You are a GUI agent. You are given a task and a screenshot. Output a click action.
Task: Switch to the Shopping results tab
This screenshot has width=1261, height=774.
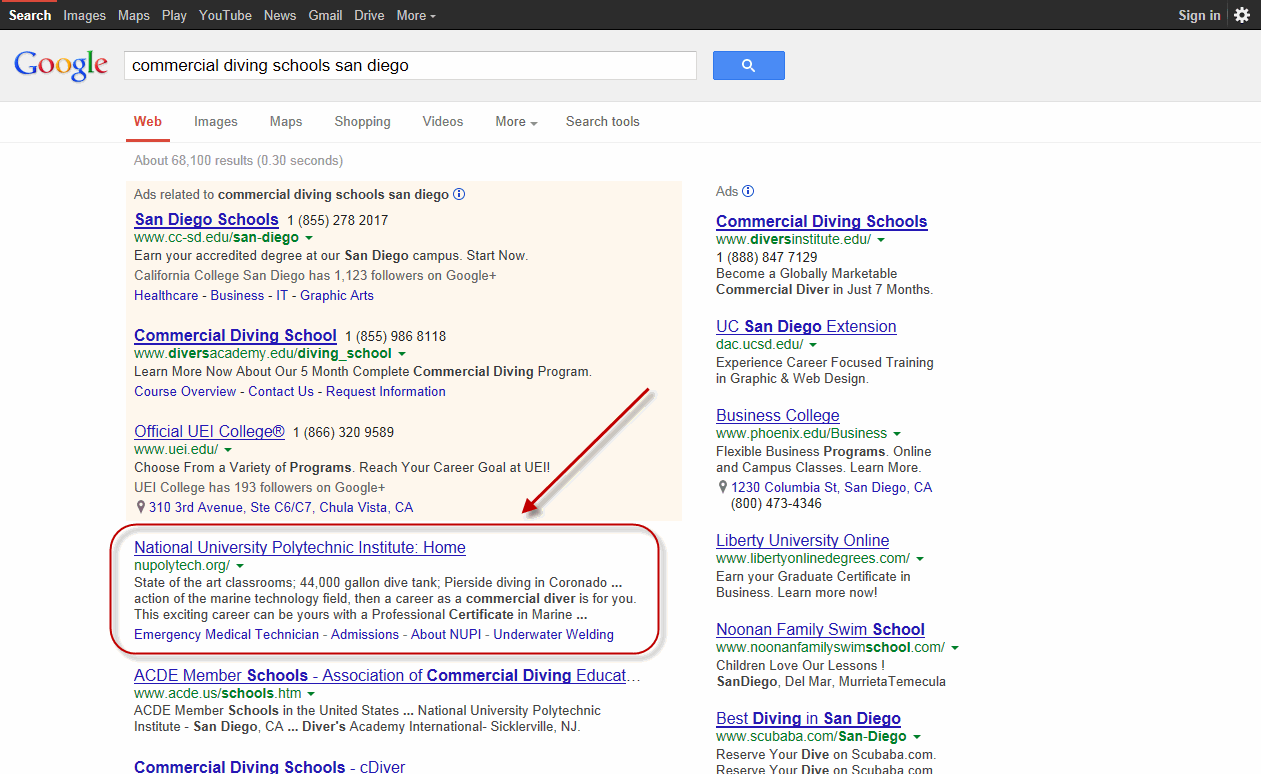(x=362, y=122)
